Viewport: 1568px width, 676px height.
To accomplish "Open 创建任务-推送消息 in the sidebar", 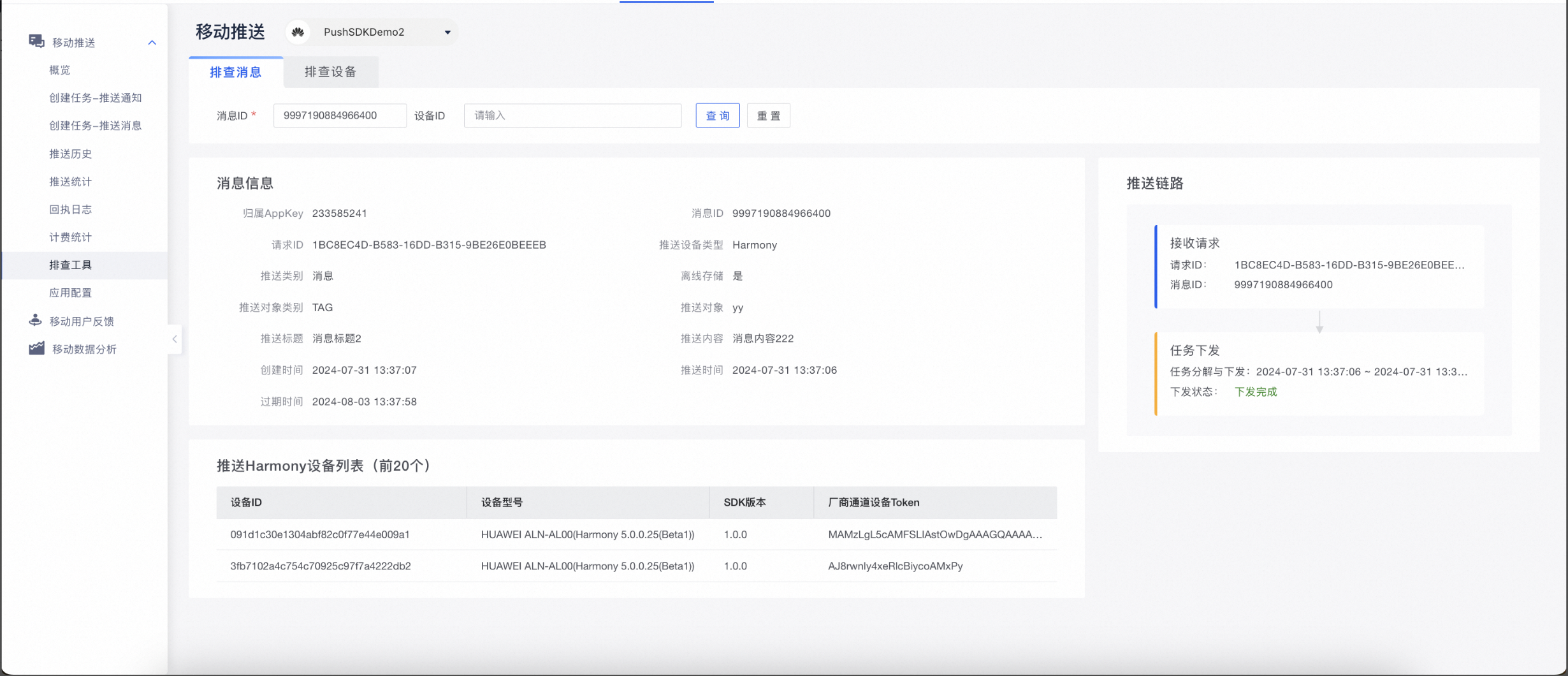I will [x=96, y=126].
